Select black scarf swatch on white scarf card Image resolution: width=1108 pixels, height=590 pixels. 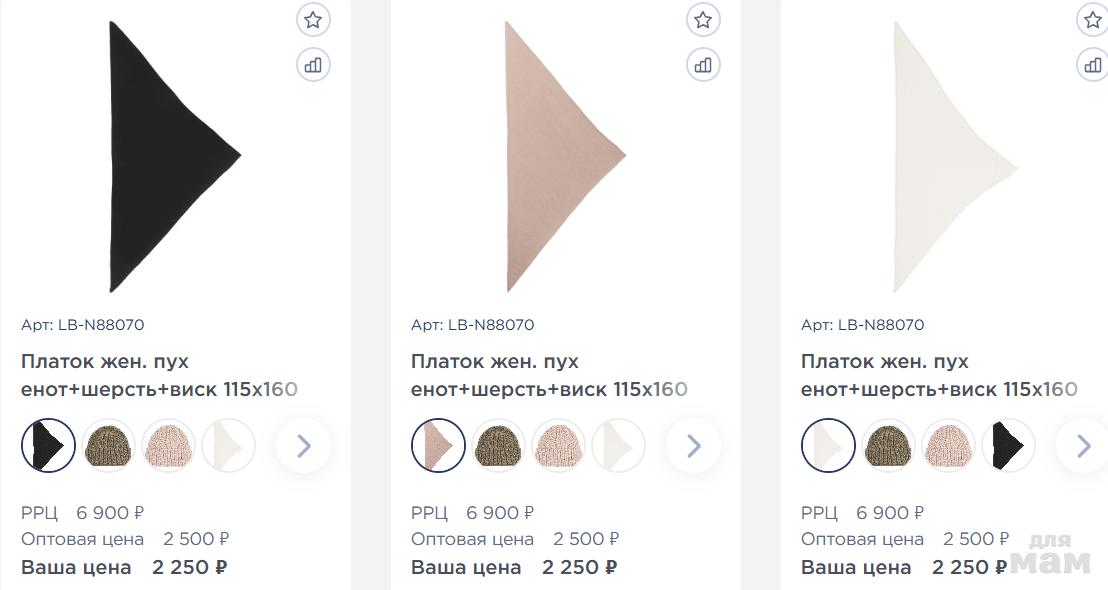[x=1008, y=446]
